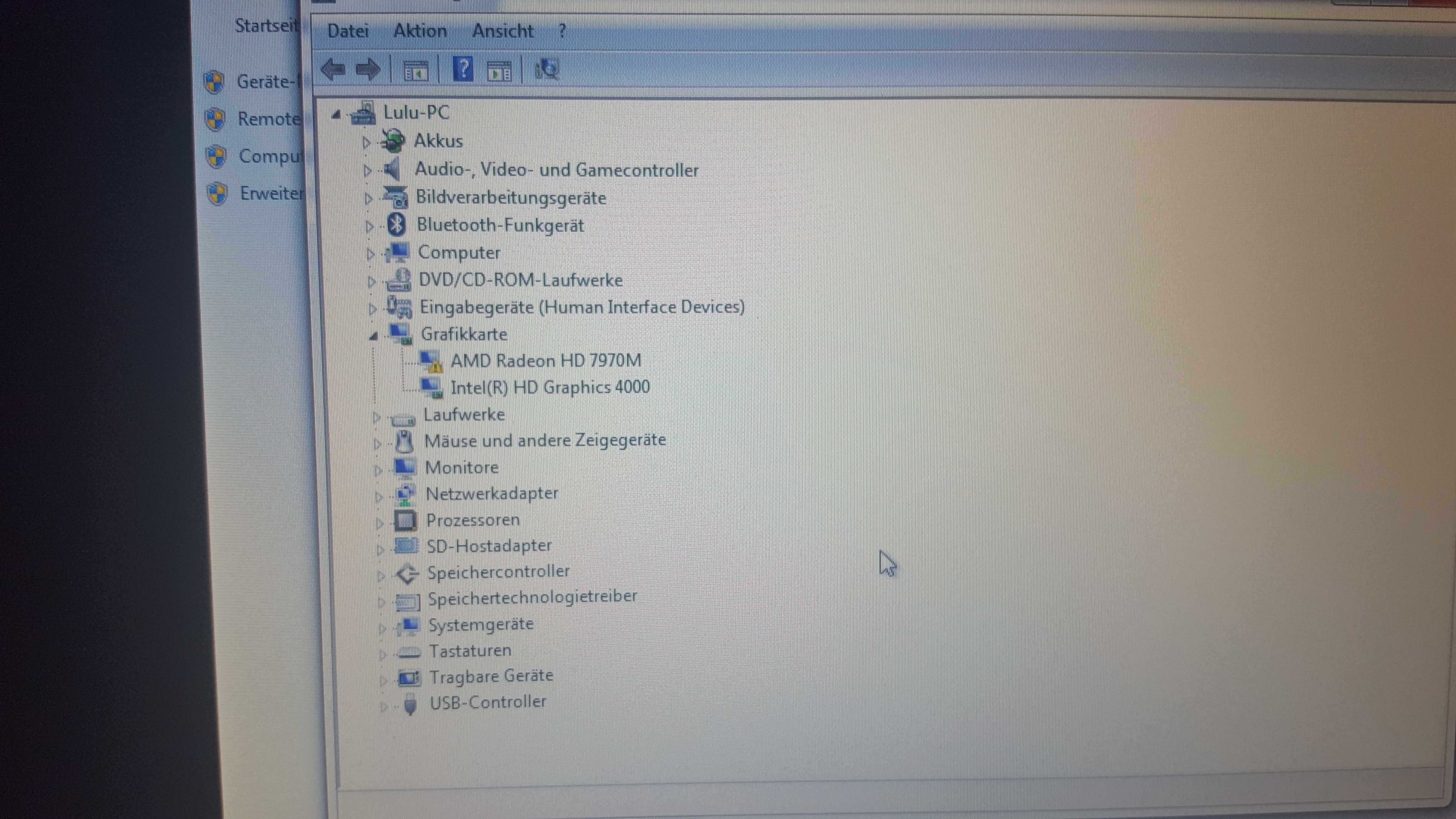Click the Back arrow toolbar icon
1456x819 pixels.
click(333, 70)
